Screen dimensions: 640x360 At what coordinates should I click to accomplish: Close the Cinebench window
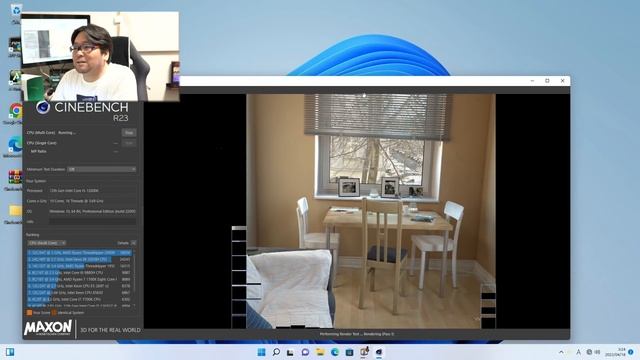(562, 81)
